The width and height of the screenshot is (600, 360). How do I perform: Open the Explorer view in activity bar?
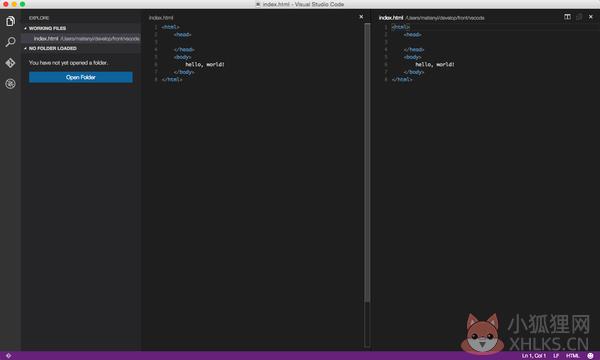coord(10,21)
